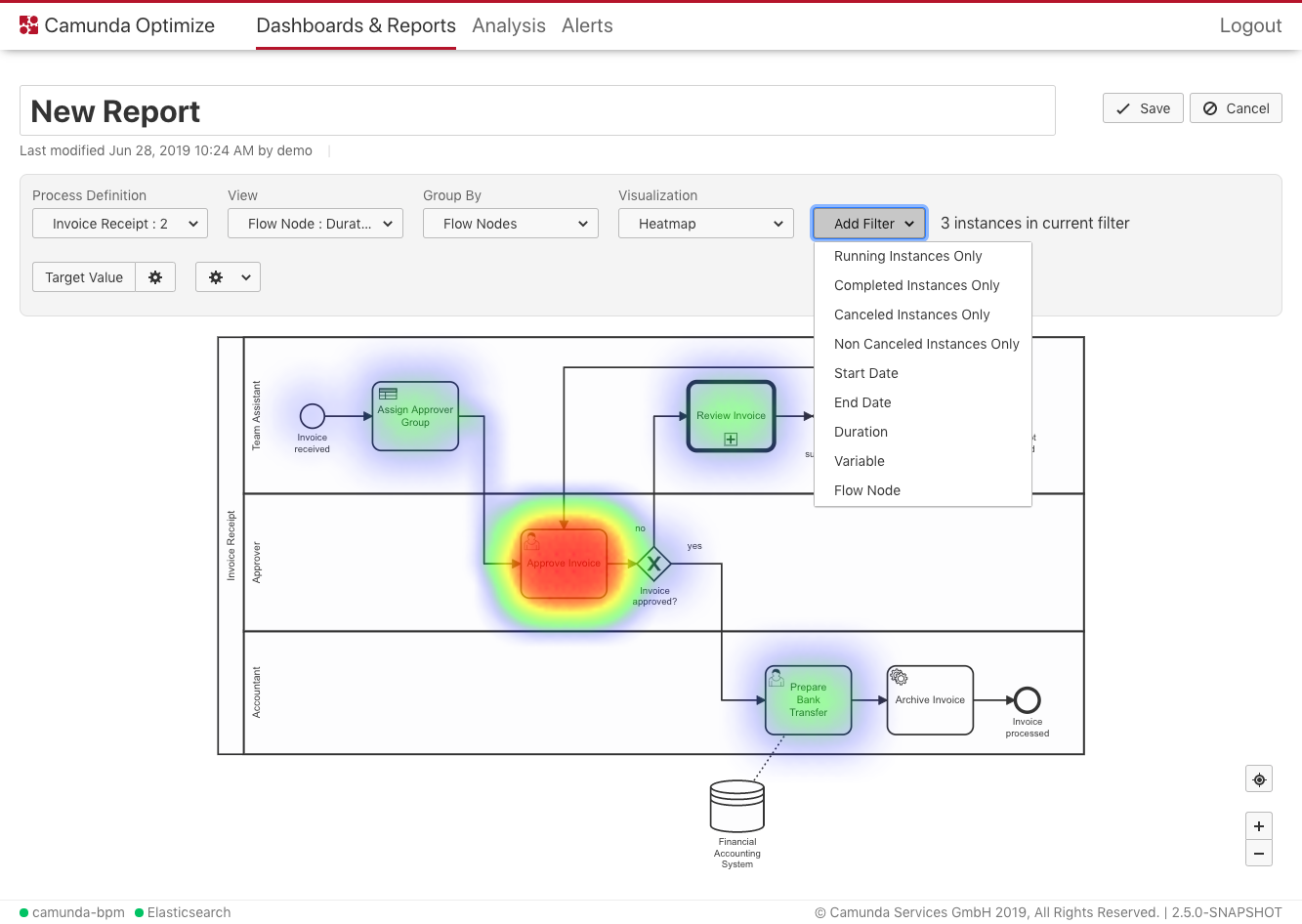1302x924 pixels.
Task: Select the Archive Invoice task node
Action: click(930, 700)
